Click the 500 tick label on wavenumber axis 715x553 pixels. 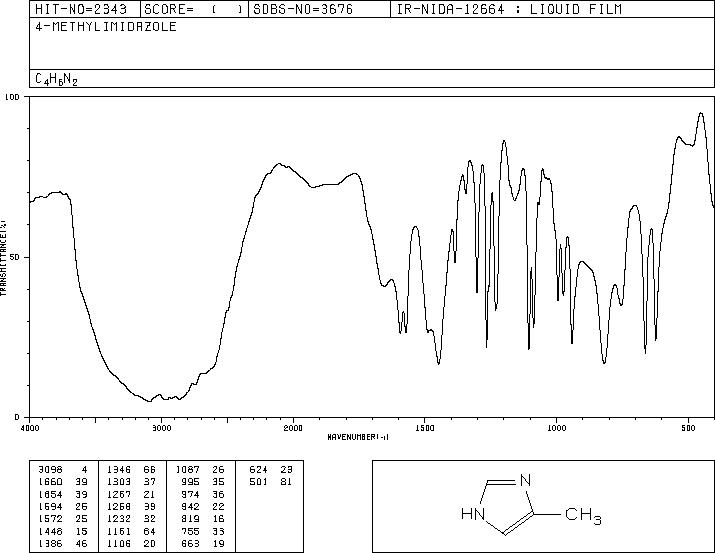689,428
